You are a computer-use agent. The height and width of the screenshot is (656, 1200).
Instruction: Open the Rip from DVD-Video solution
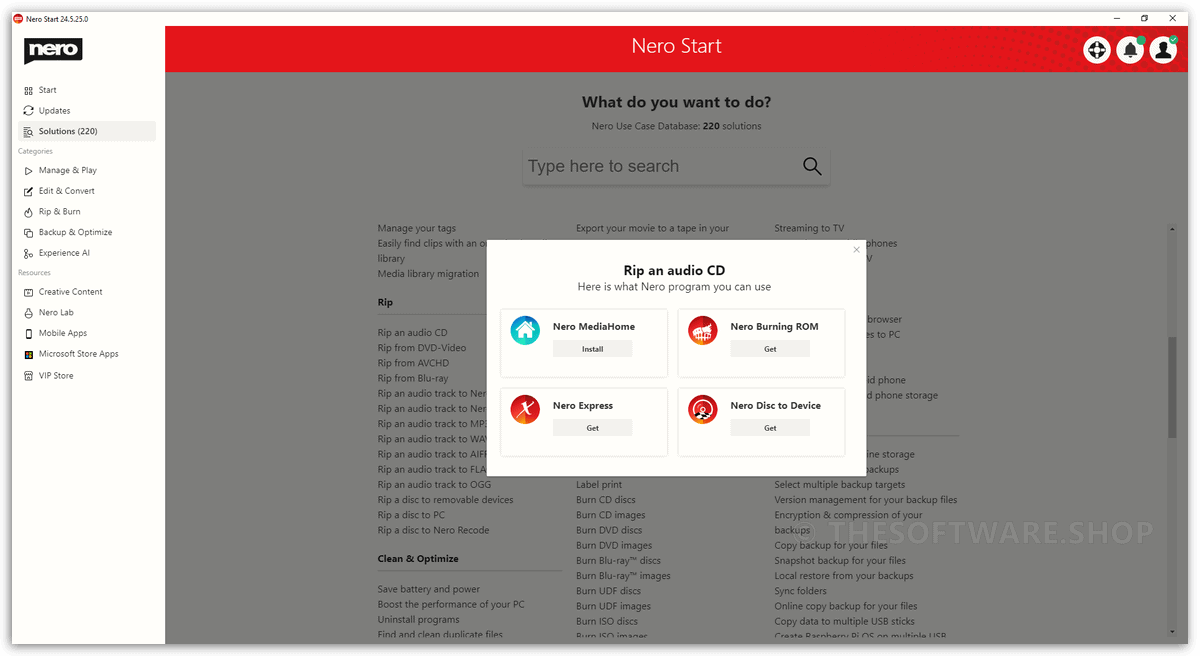coord(422,348)
